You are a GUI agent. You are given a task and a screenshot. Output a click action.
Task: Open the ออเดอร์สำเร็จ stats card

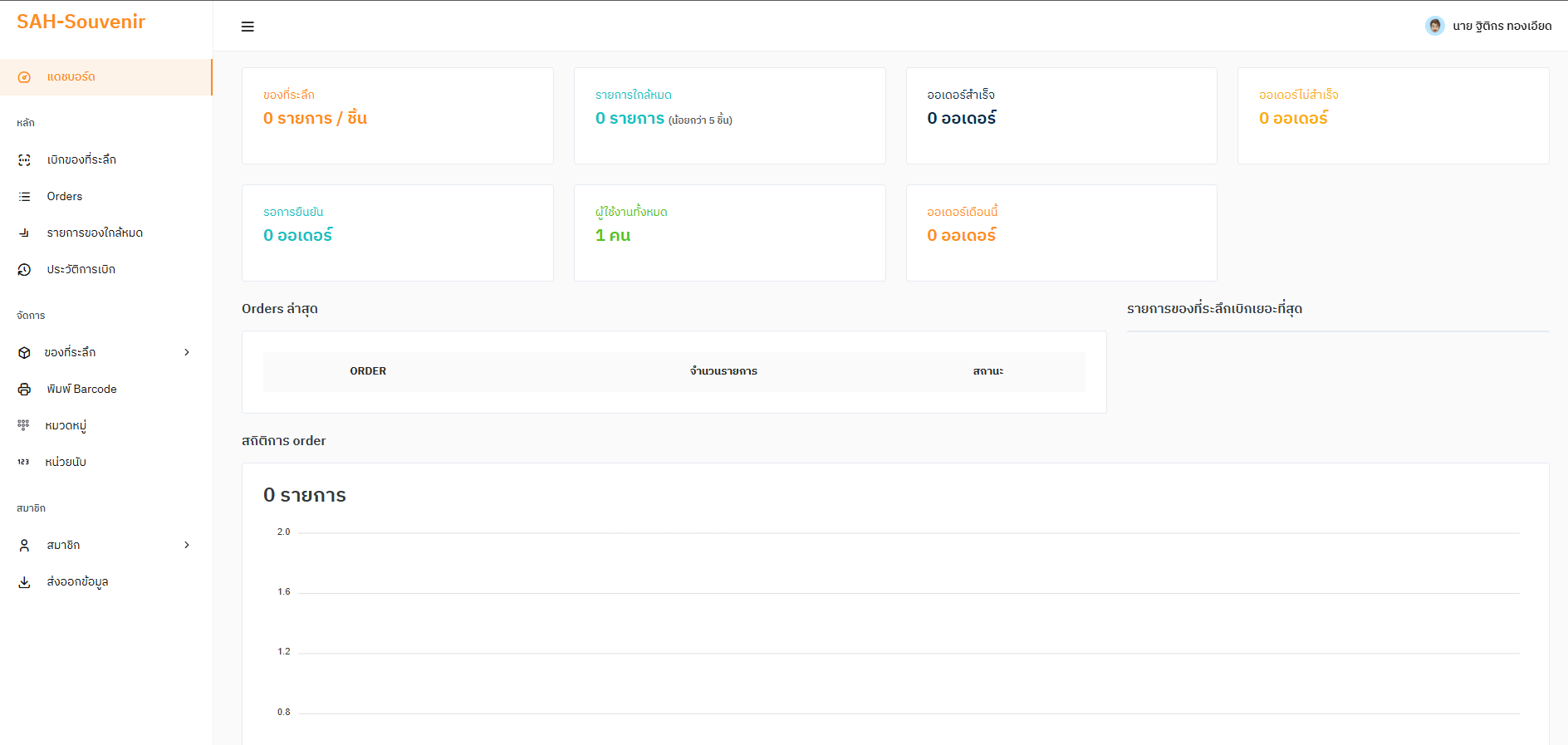[1061, 115]
